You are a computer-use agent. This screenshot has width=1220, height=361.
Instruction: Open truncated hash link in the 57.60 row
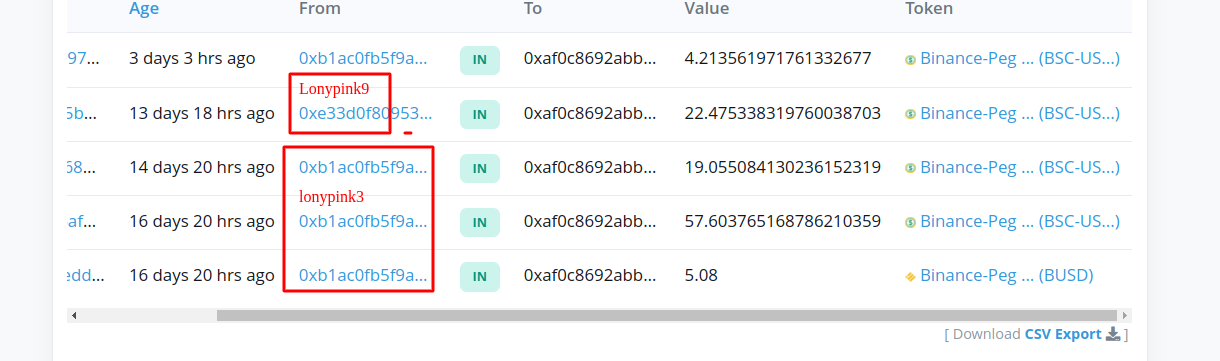click(83, 221)
